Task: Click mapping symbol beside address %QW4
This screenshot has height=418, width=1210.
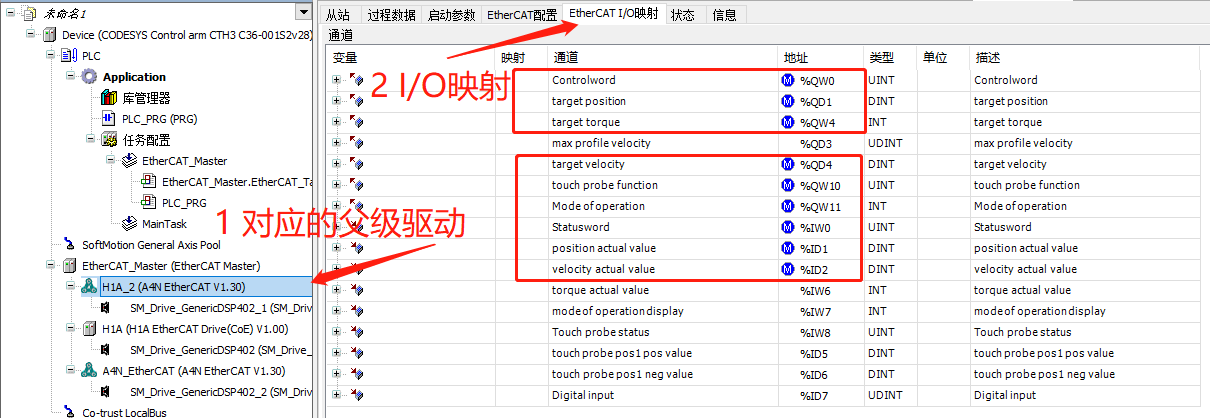Action: tap(787, 122)
